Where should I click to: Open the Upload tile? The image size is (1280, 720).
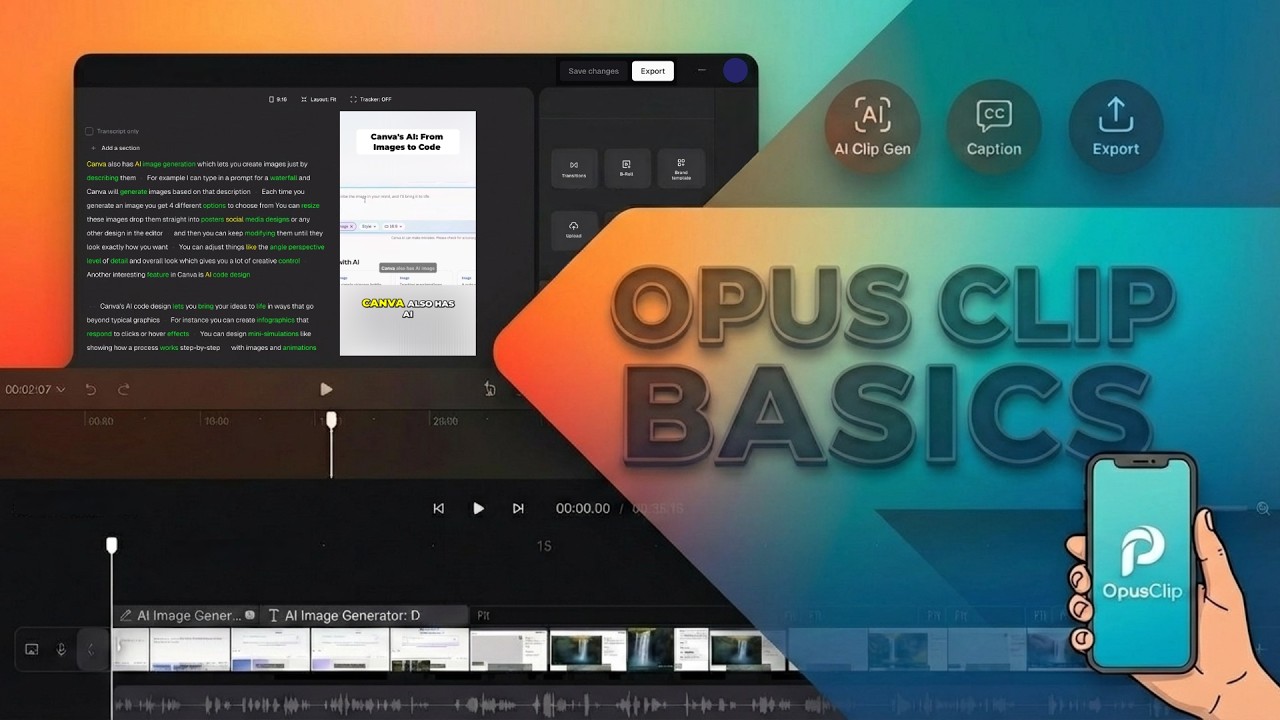point(574,230)
